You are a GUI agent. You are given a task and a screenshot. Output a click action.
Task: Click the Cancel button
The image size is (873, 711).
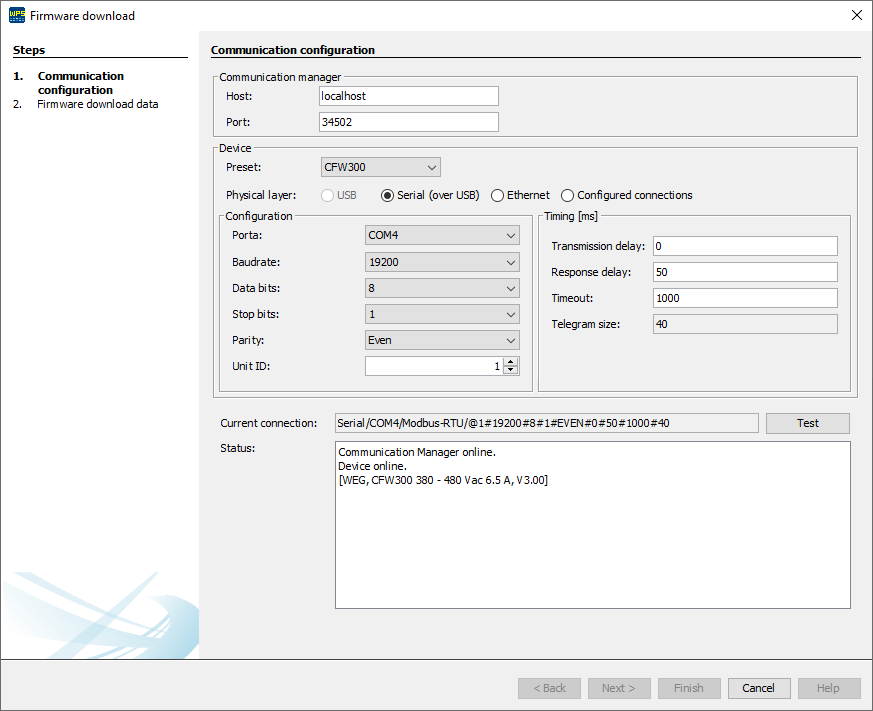pos(758,688)
